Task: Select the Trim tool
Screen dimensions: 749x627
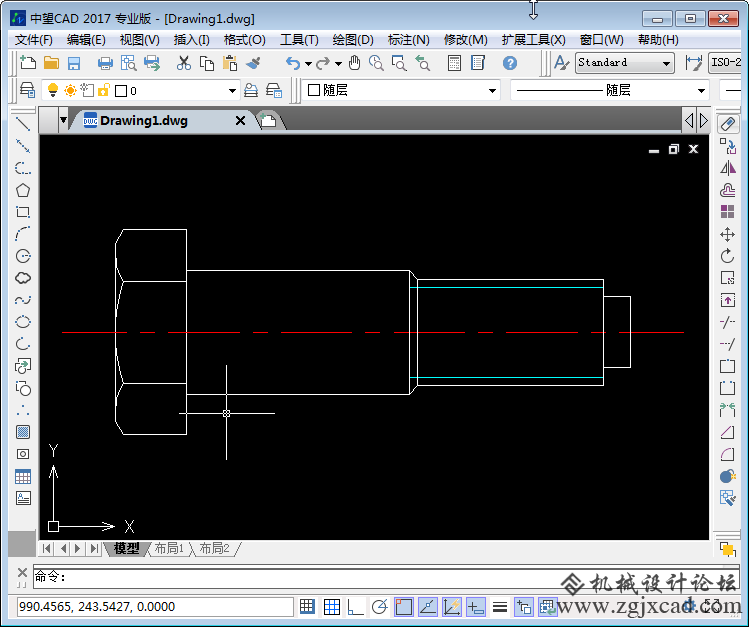Action: (728, 322)
